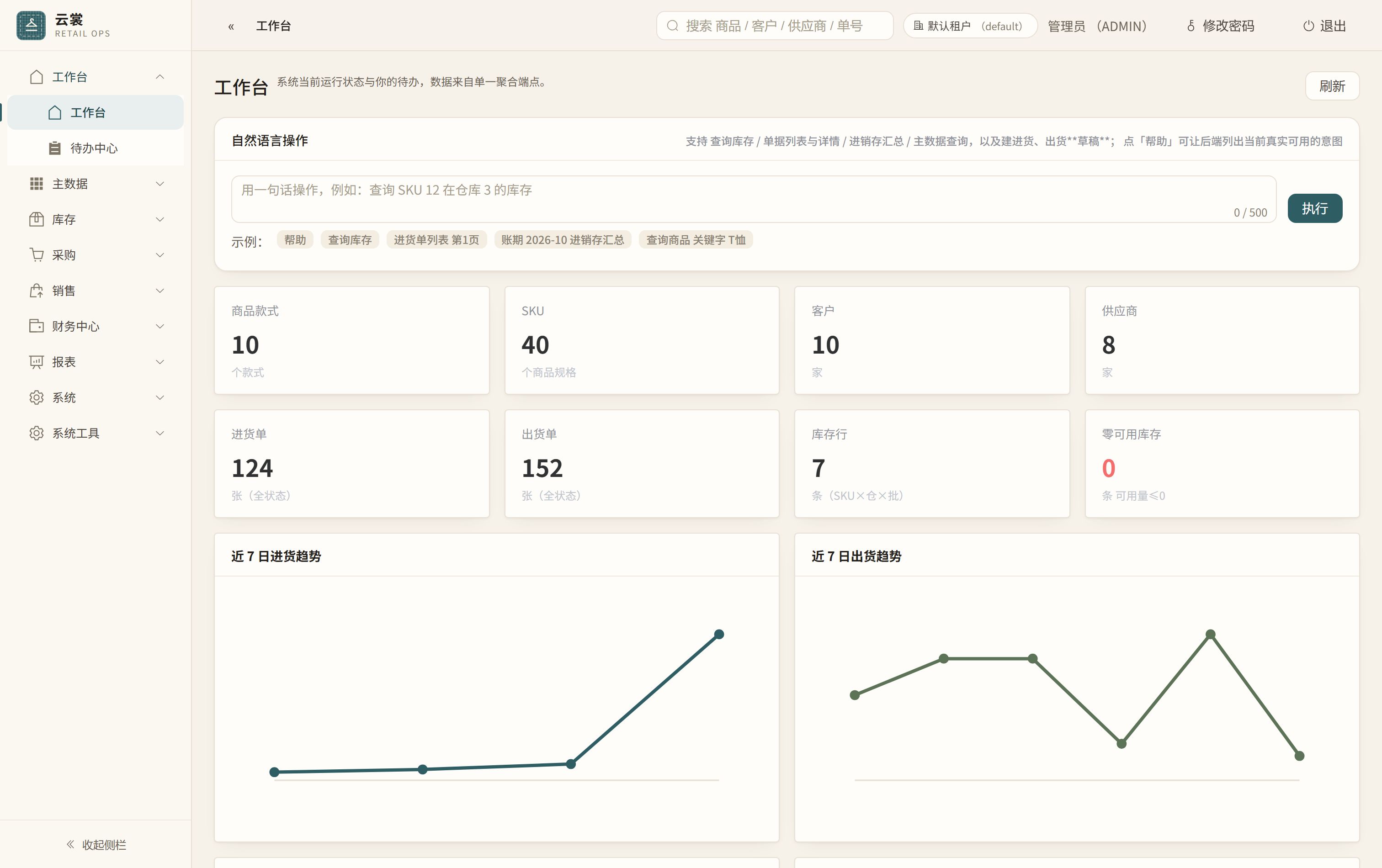Screen dimensions: 1382x868
Task: Click the 商品款式 stat card
Action: click(352, 340)
